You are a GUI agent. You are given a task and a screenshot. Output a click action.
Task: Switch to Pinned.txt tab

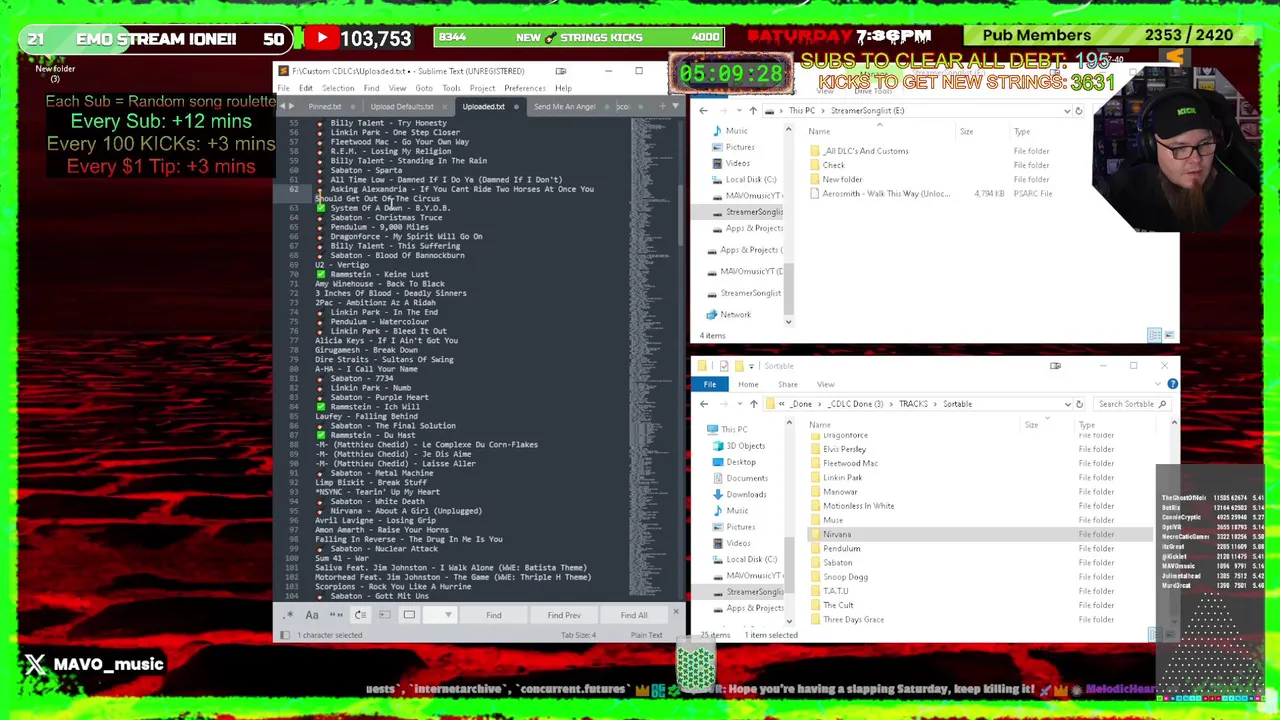[x=325, y=107]
